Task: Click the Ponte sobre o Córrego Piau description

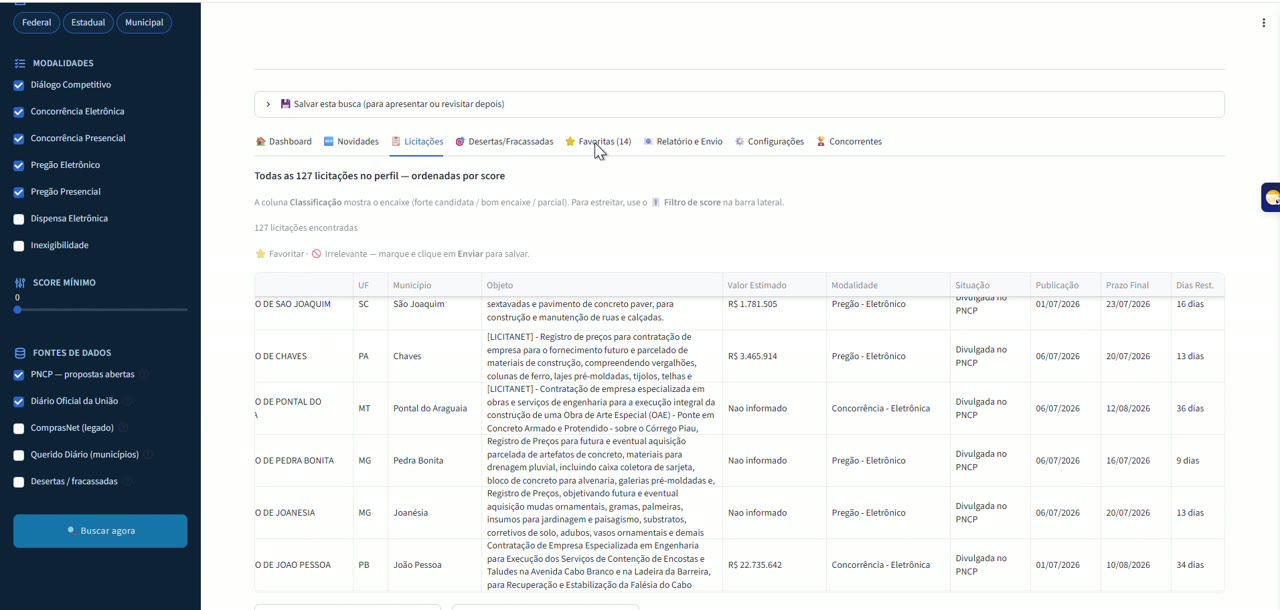Action: tap(602, 408)
